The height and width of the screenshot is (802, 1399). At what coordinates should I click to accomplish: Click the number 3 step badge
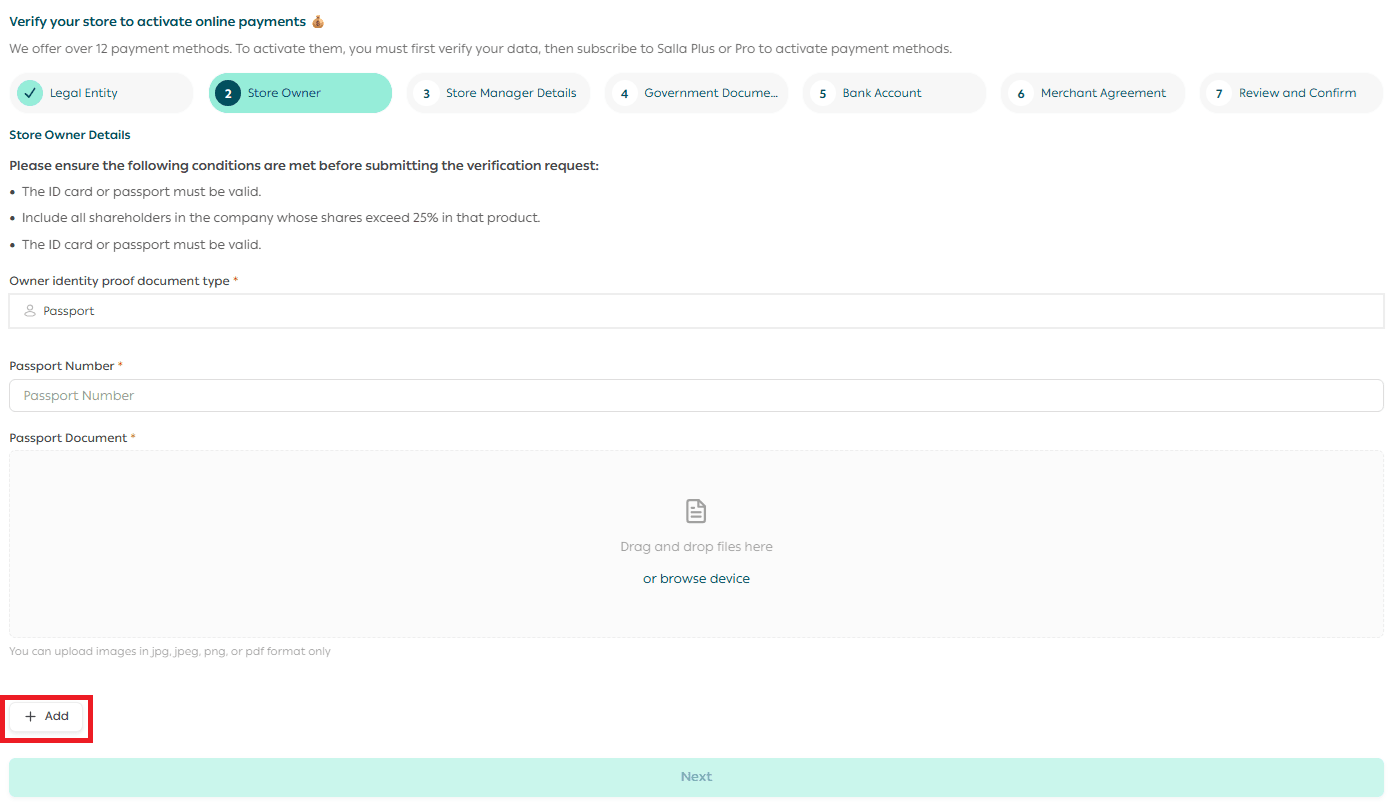coord(426,93)
